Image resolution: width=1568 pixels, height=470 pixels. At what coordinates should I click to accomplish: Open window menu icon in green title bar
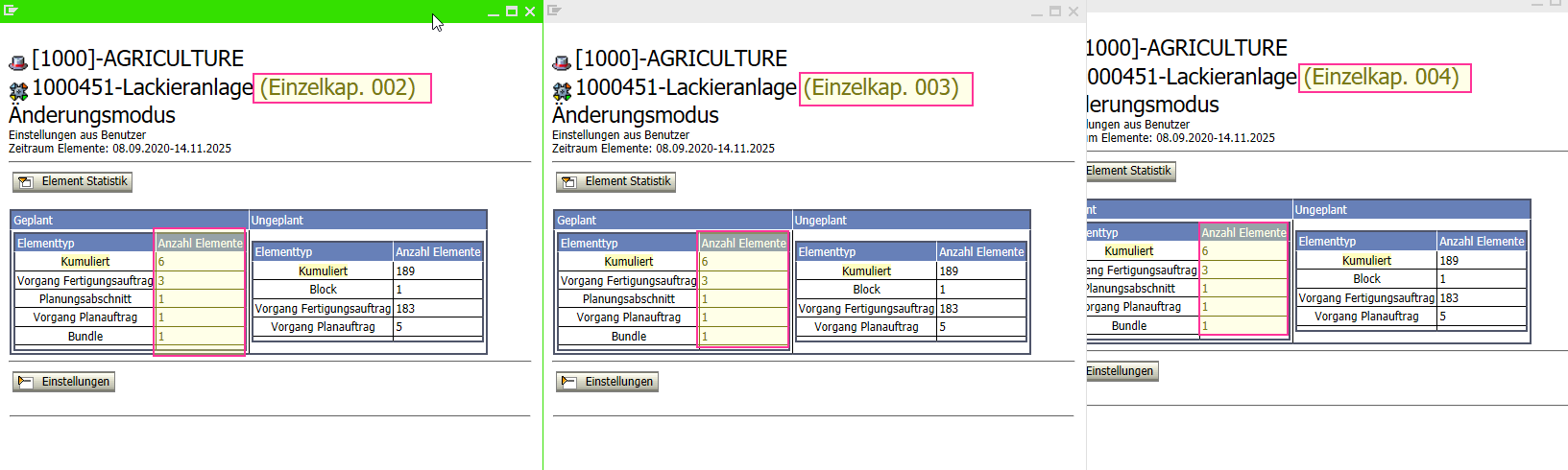11,11
